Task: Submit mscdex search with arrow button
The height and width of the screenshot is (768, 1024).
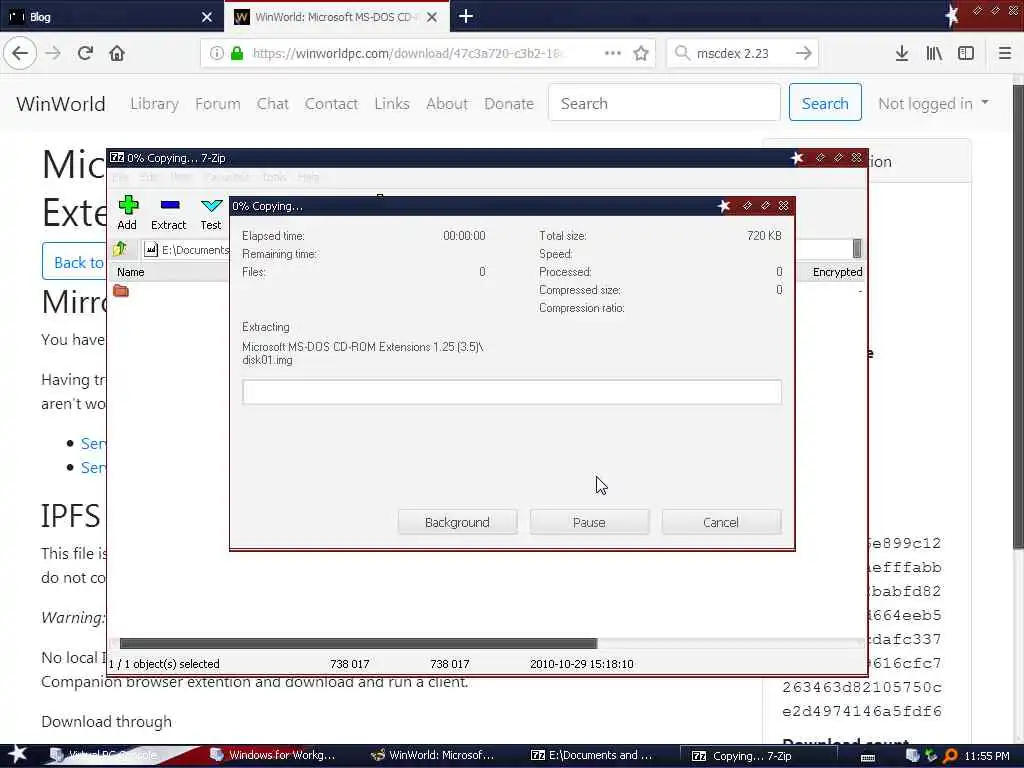Action: (x=804, y=53)
